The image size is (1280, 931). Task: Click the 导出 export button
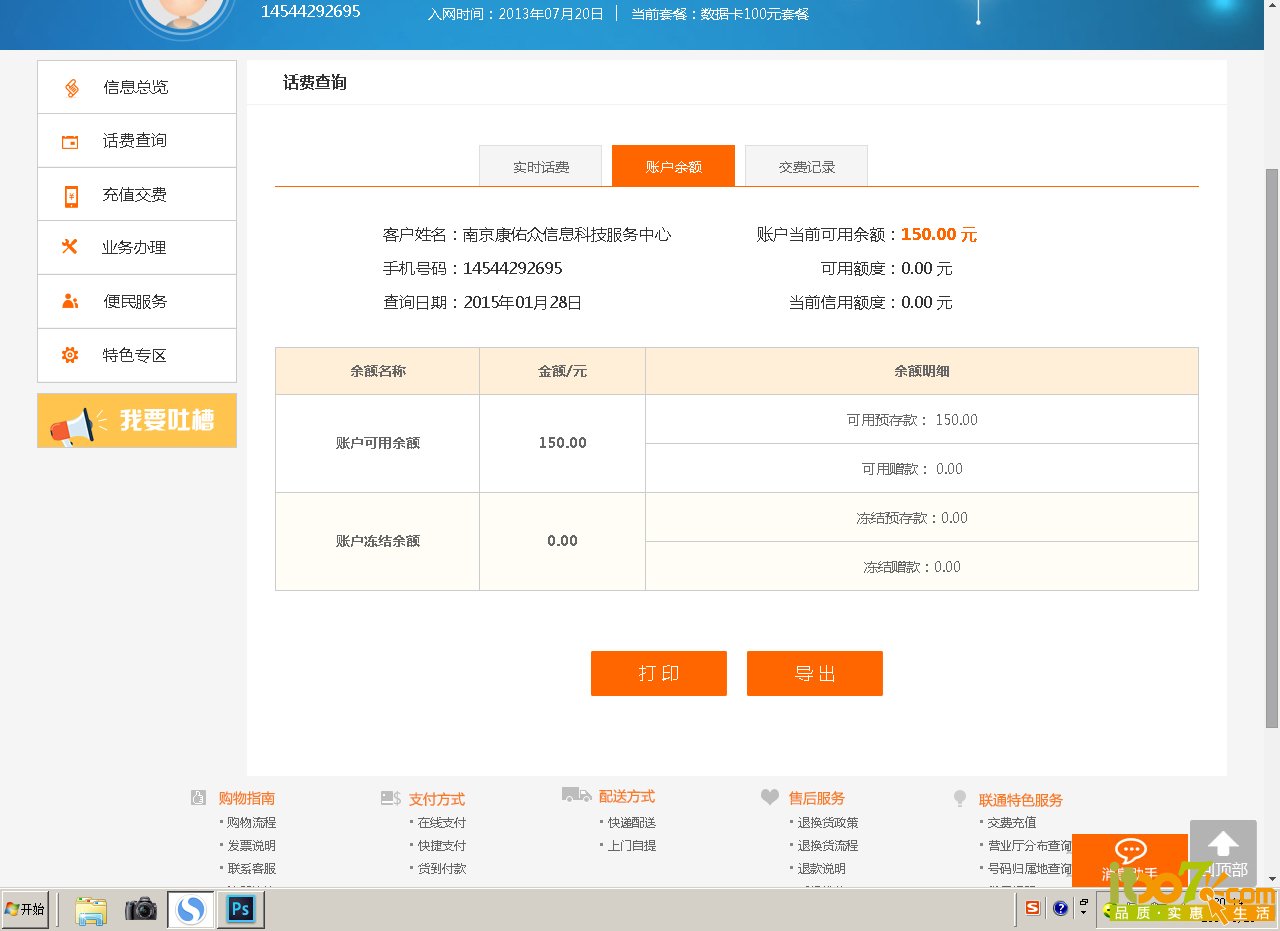[815, 673]
